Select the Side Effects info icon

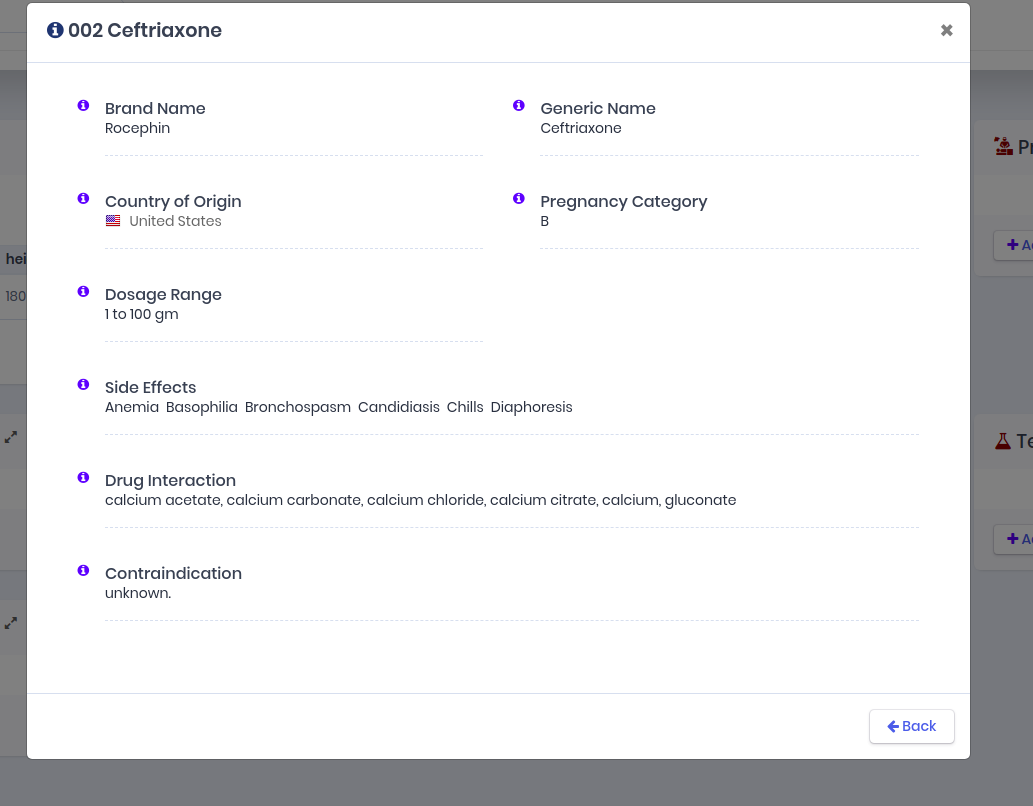[x=84, y=385]
